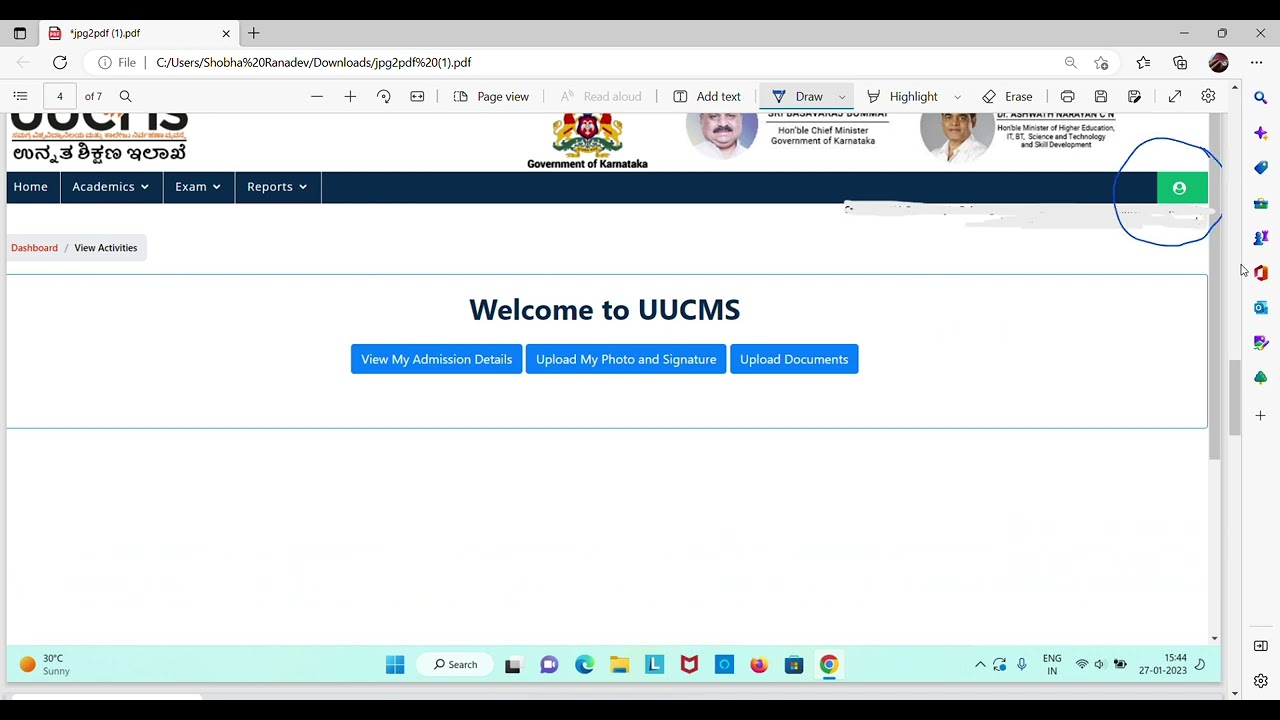
Task: Click View My Admission Details button
Action: 436,359
